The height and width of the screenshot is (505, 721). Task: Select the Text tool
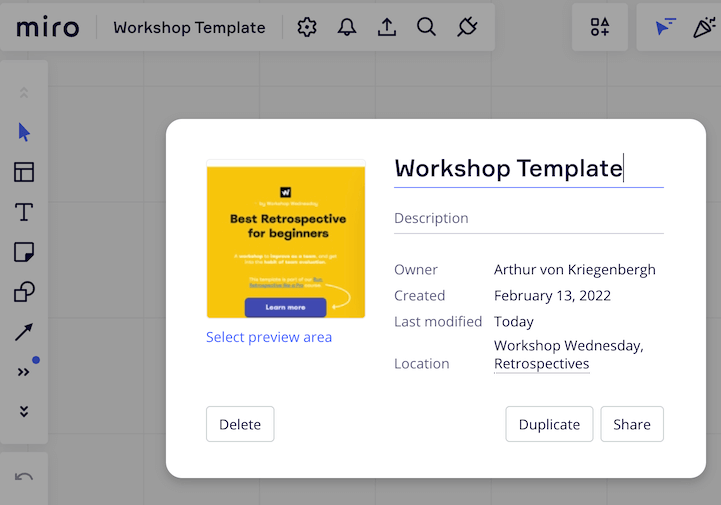point(24,212)
